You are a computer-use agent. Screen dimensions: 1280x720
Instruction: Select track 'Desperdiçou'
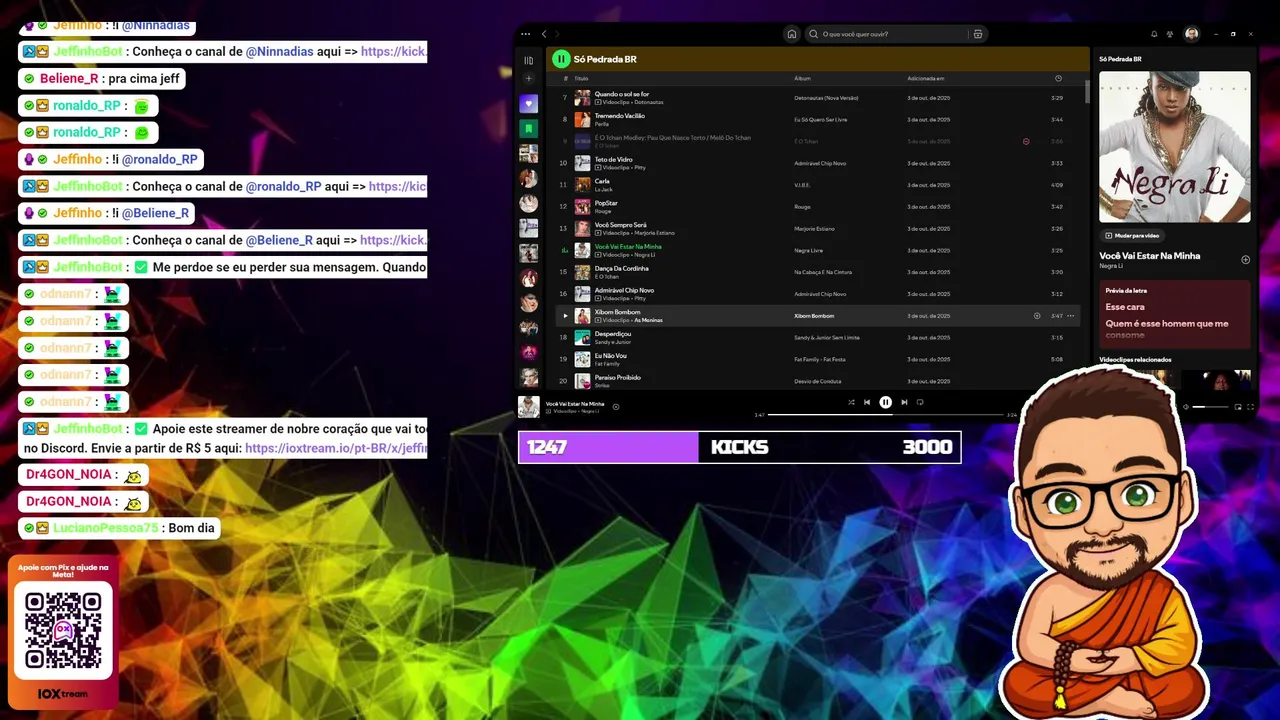[613, 334]
